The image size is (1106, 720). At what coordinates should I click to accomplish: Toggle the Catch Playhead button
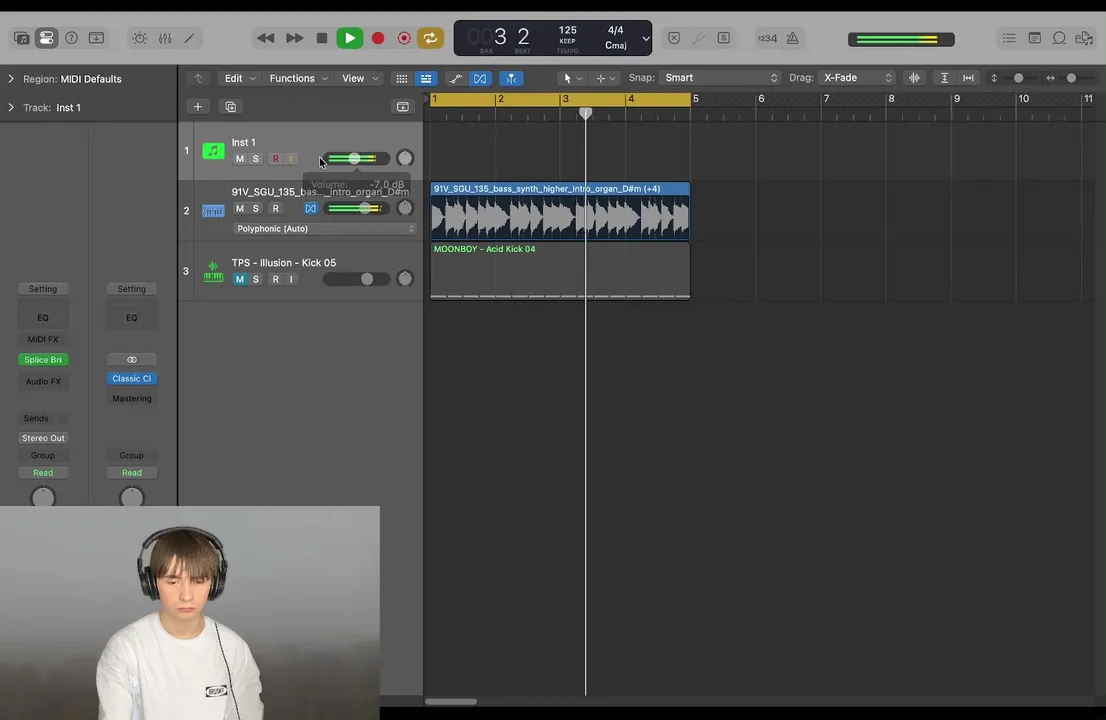(x=511, y=78)
